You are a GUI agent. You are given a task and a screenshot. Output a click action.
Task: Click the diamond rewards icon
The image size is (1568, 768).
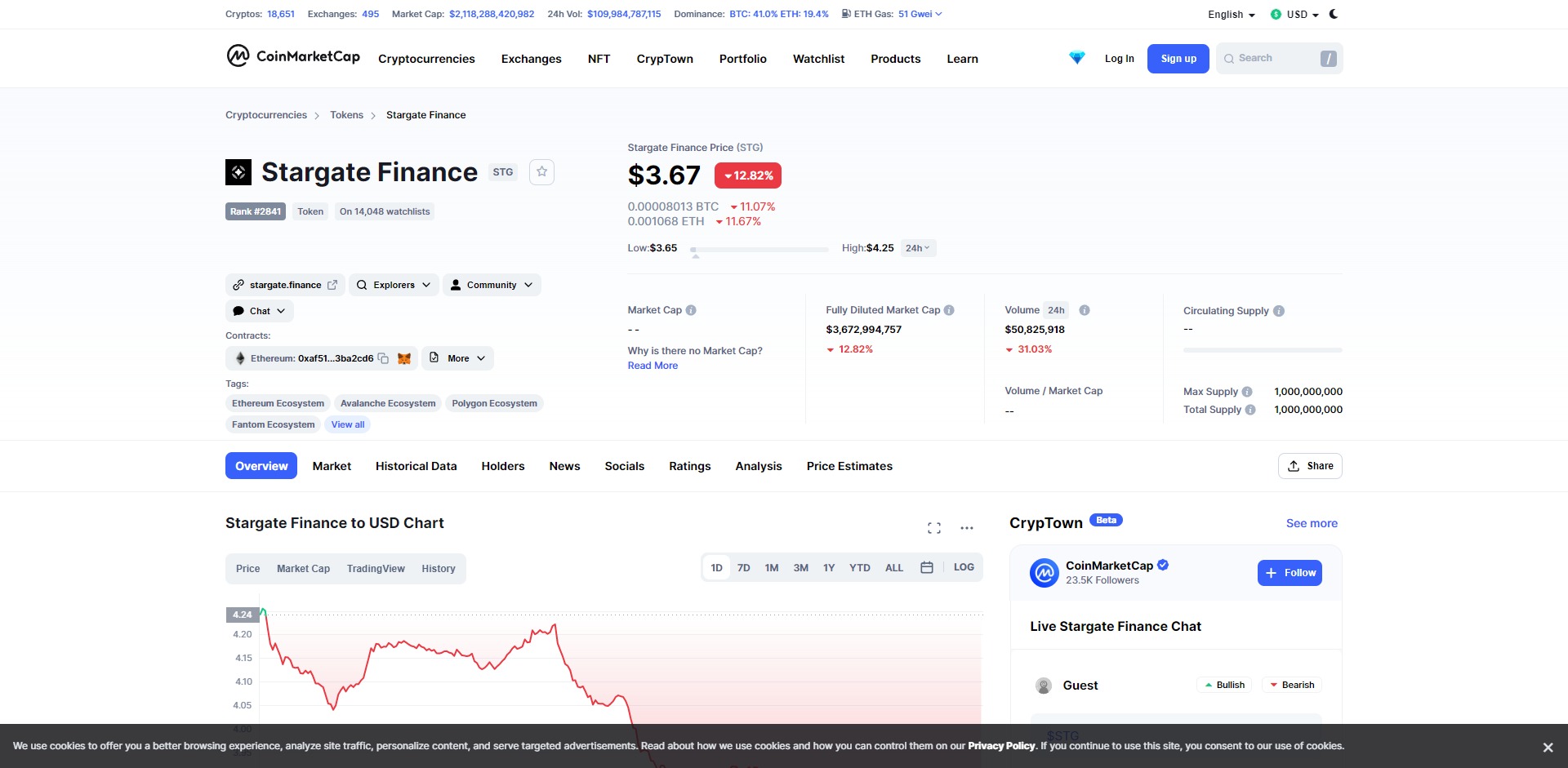pyautogui.click(x=1077, y=58)
